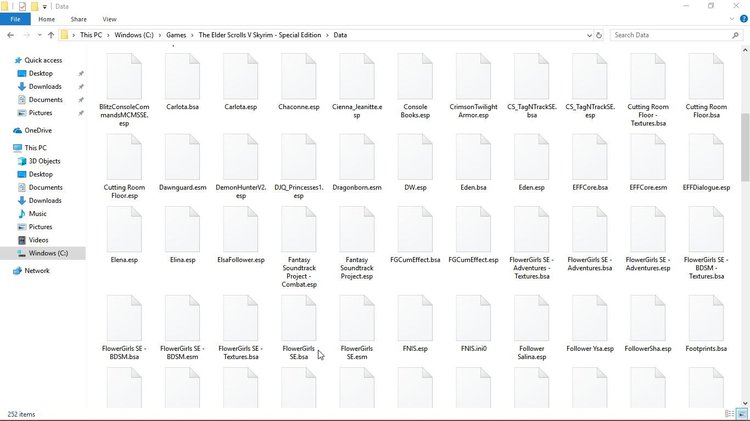Select the Carlota.esp file icon

[x=241, y=77]
